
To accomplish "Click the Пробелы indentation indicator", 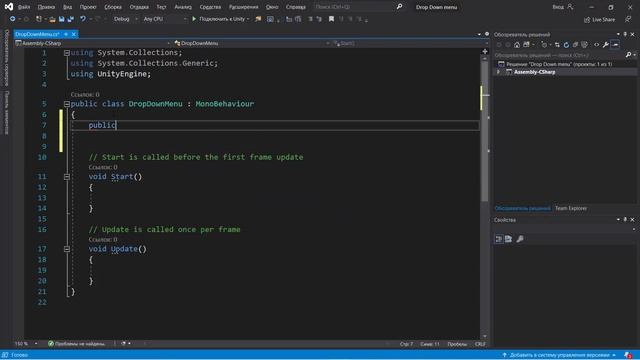I will tap(457, 344).
